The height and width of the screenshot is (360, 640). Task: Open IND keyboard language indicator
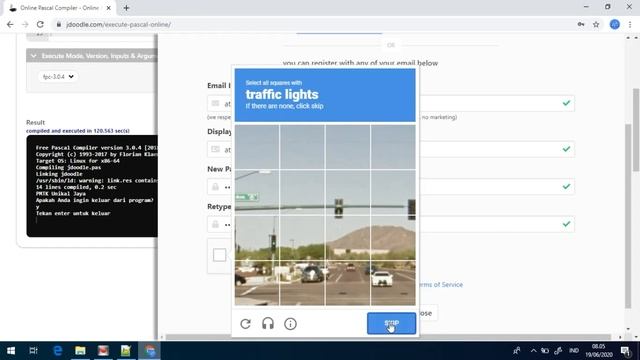(x=574, y=351)
